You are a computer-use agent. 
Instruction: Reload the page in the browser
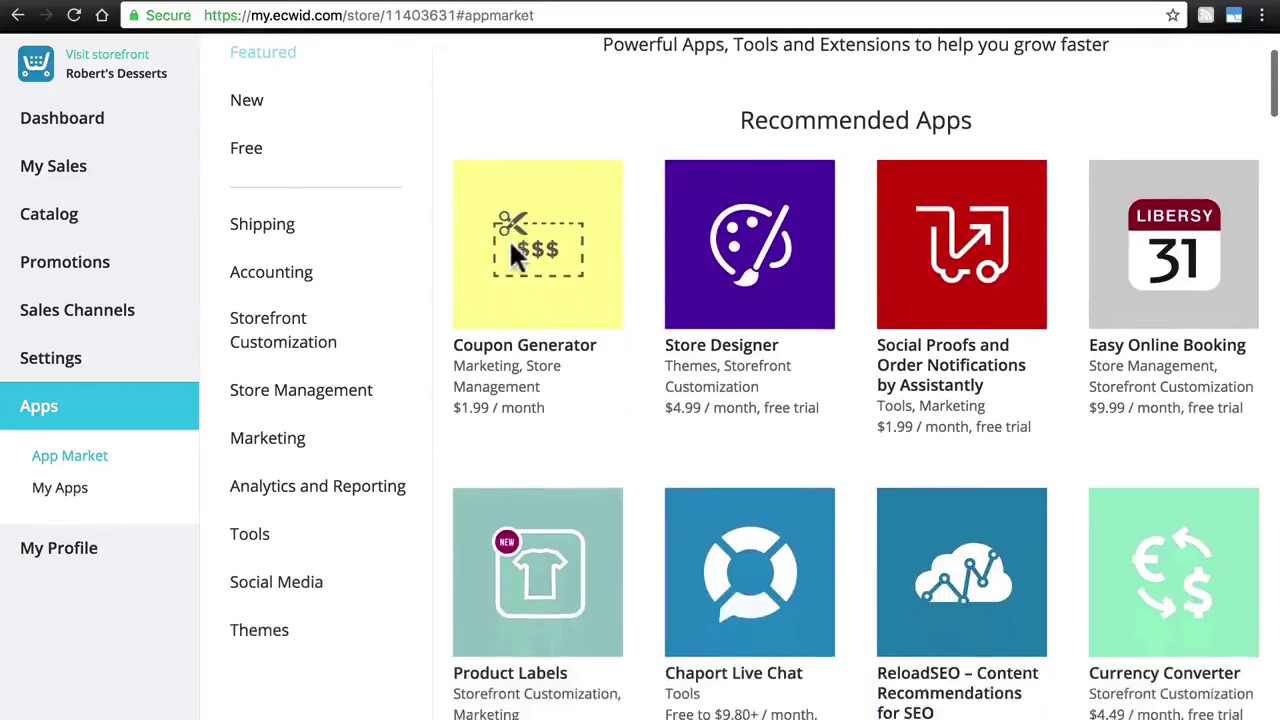pos(74,15)
